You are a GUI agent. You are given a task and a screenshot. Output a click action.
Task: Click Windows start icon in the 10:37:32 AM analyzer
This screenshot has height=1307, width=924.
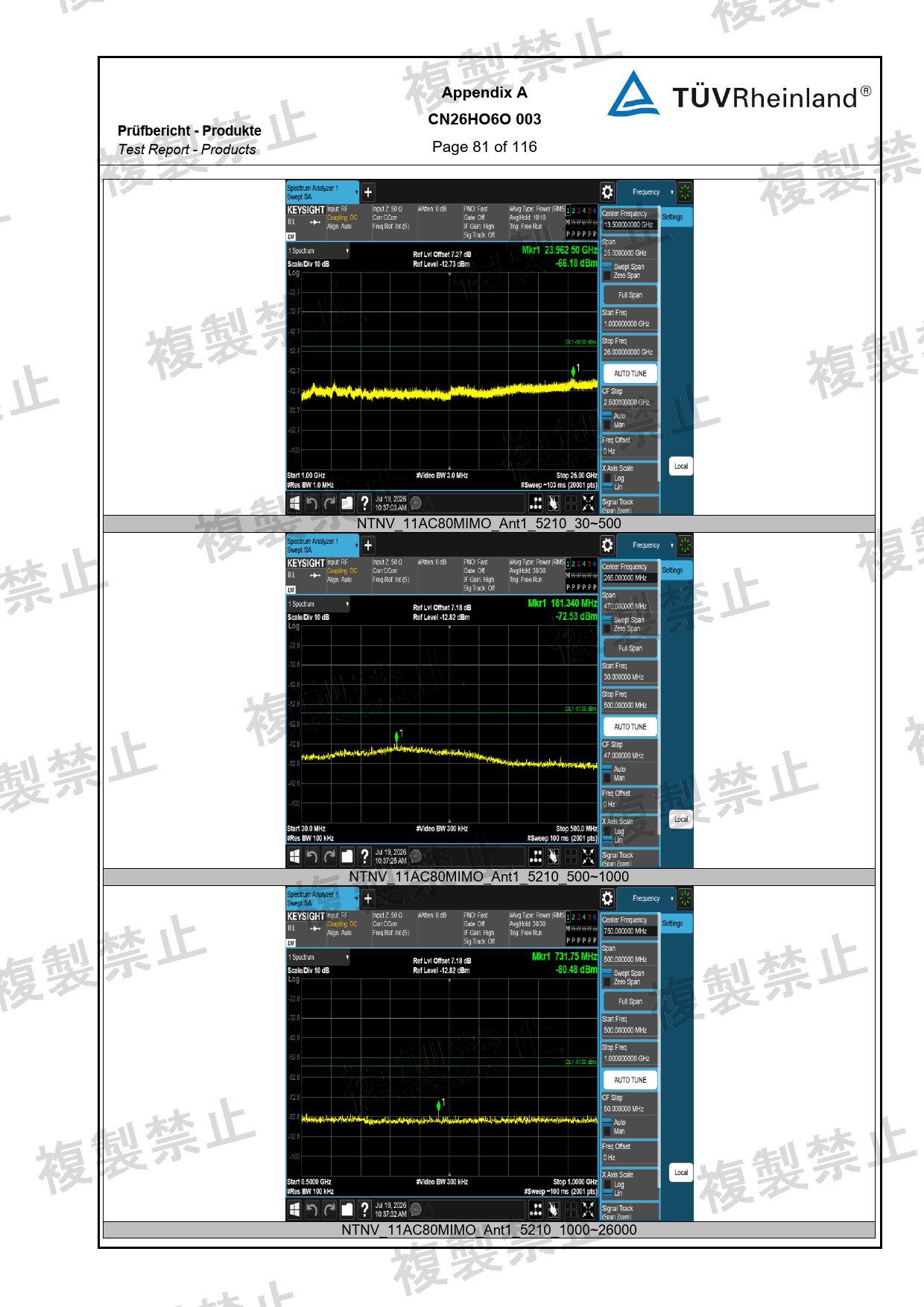(295, 1210)
